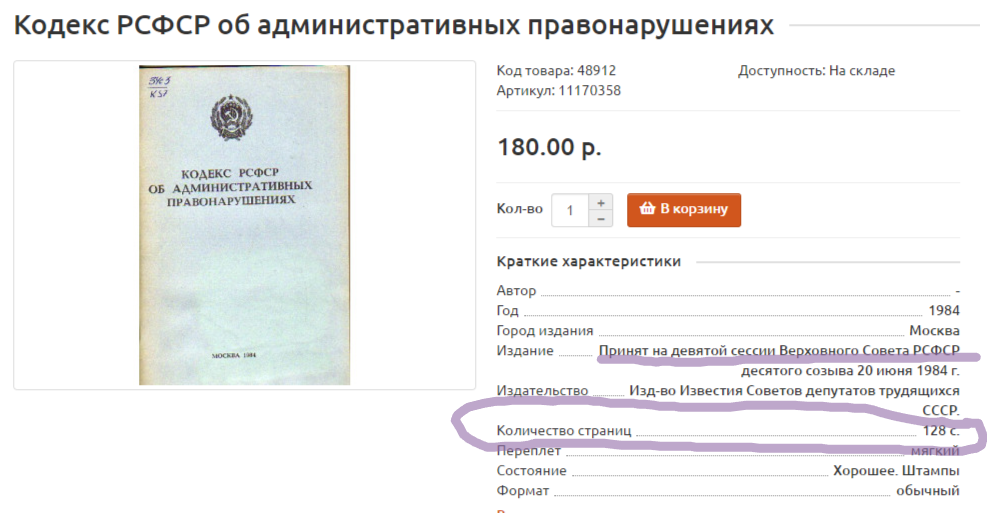Screen dimensions: 987x513
Task: Click the «Краткие характеристики» heading
Action: pos(589,261)
